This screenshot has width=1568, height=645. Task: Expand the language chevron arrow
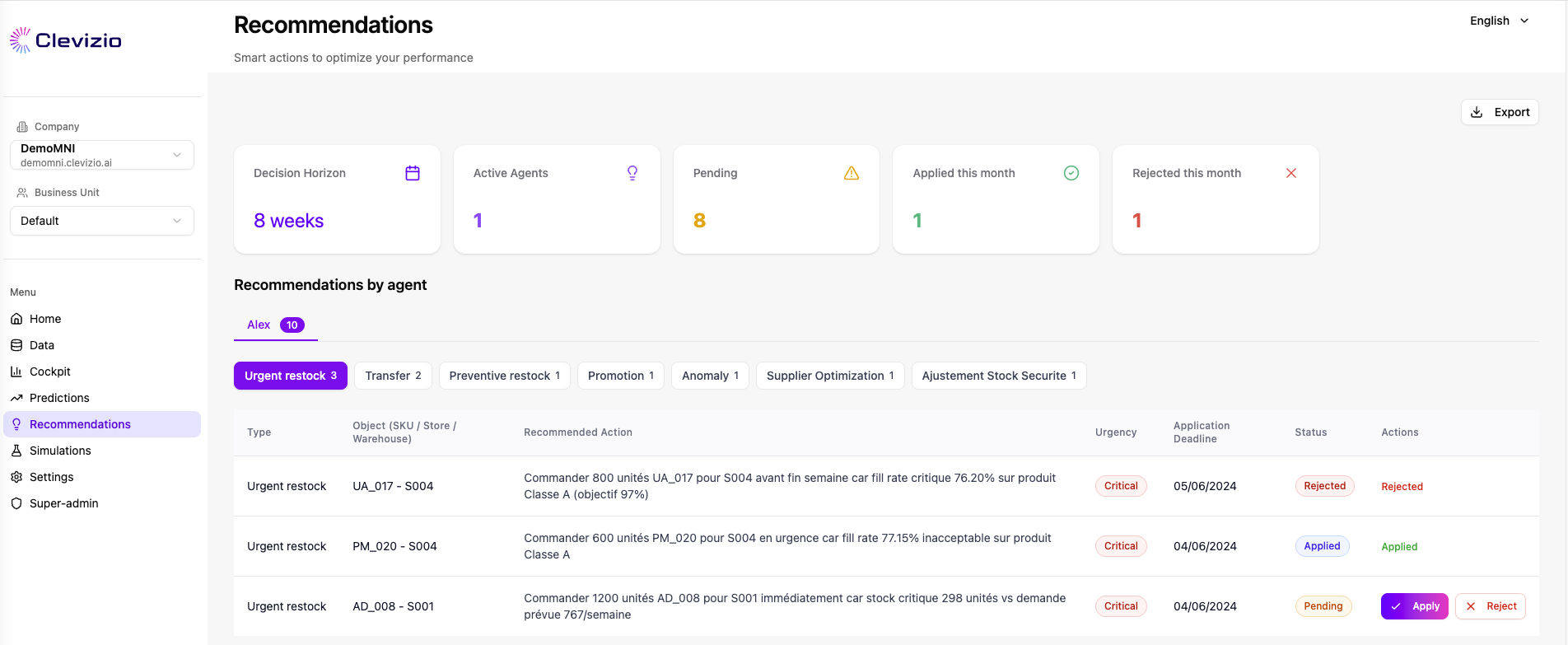[x=1524, y=21]
